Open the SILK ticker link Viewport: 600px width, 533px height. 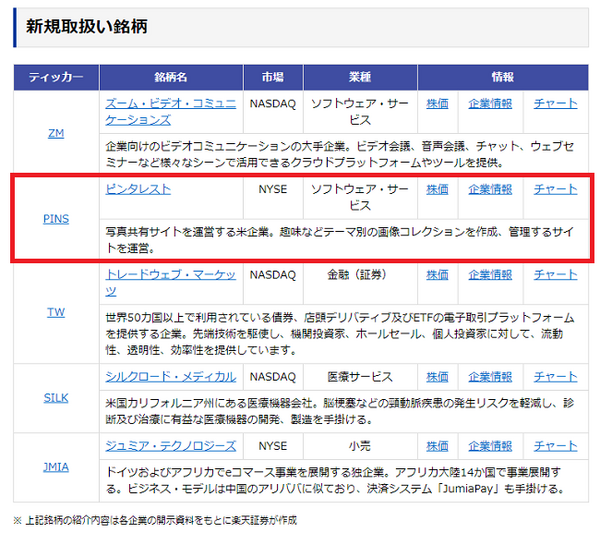point(56,398)
